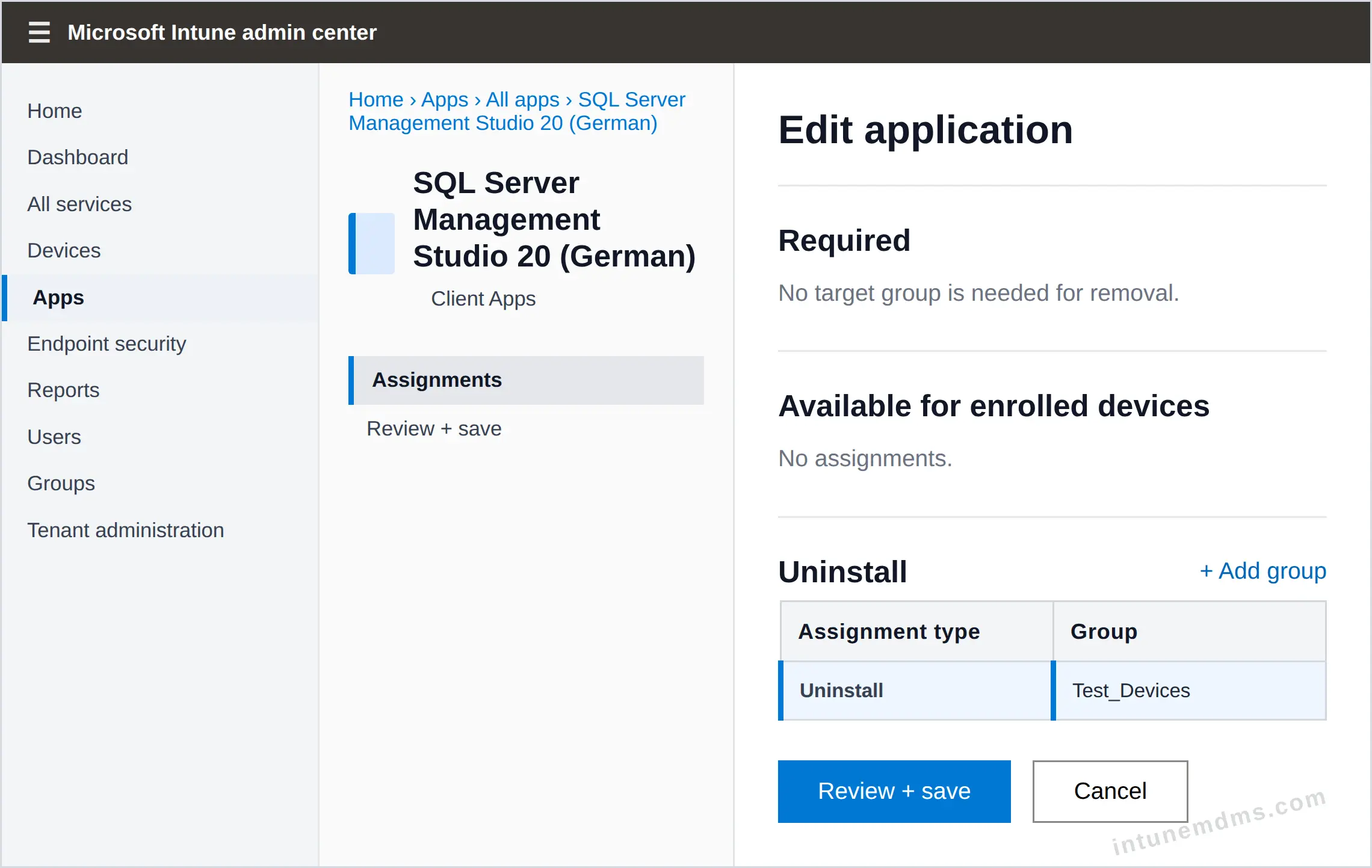Click the SQL Server Management Studio breadcrumb
The height and width of the screenshot is (868, 1372).
click(x=517, y=111)
